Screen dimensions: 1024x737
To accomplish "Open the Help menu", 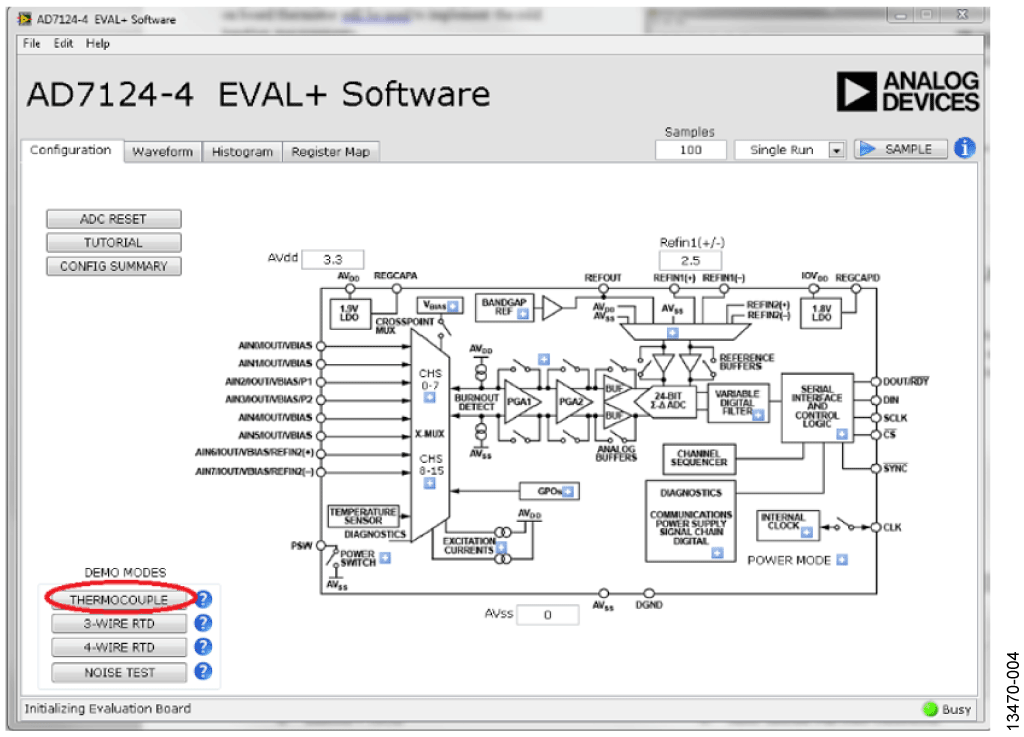I will click(97, 44).
